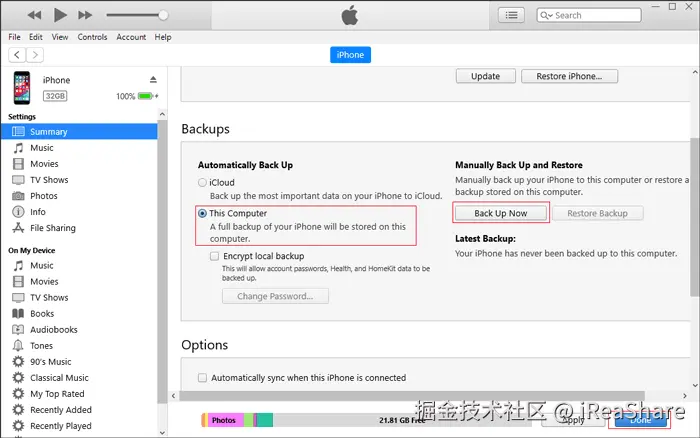Open the list view icon button

pyautogui.click(x=511, y=15)
